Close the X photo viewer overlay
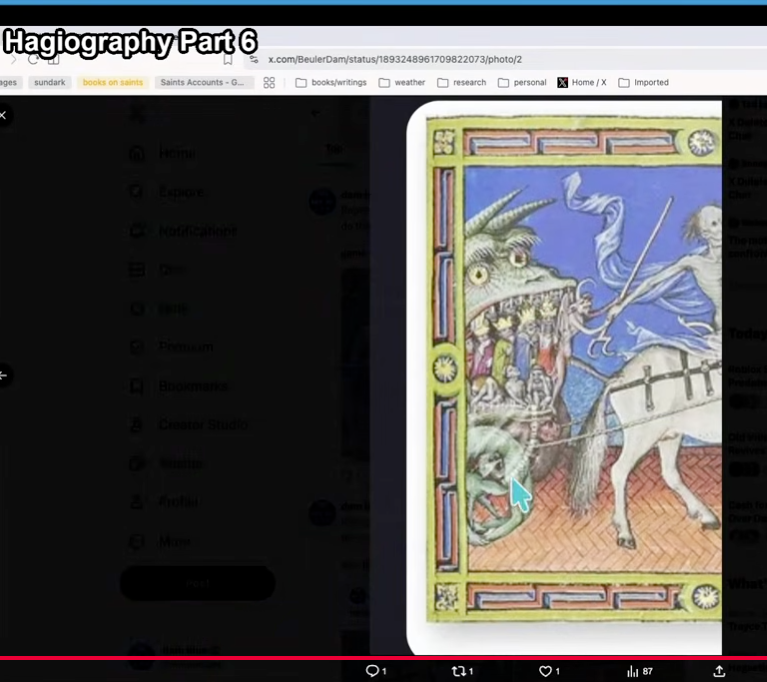The height and width of the screenshot is (682, 767). (4, 115)
